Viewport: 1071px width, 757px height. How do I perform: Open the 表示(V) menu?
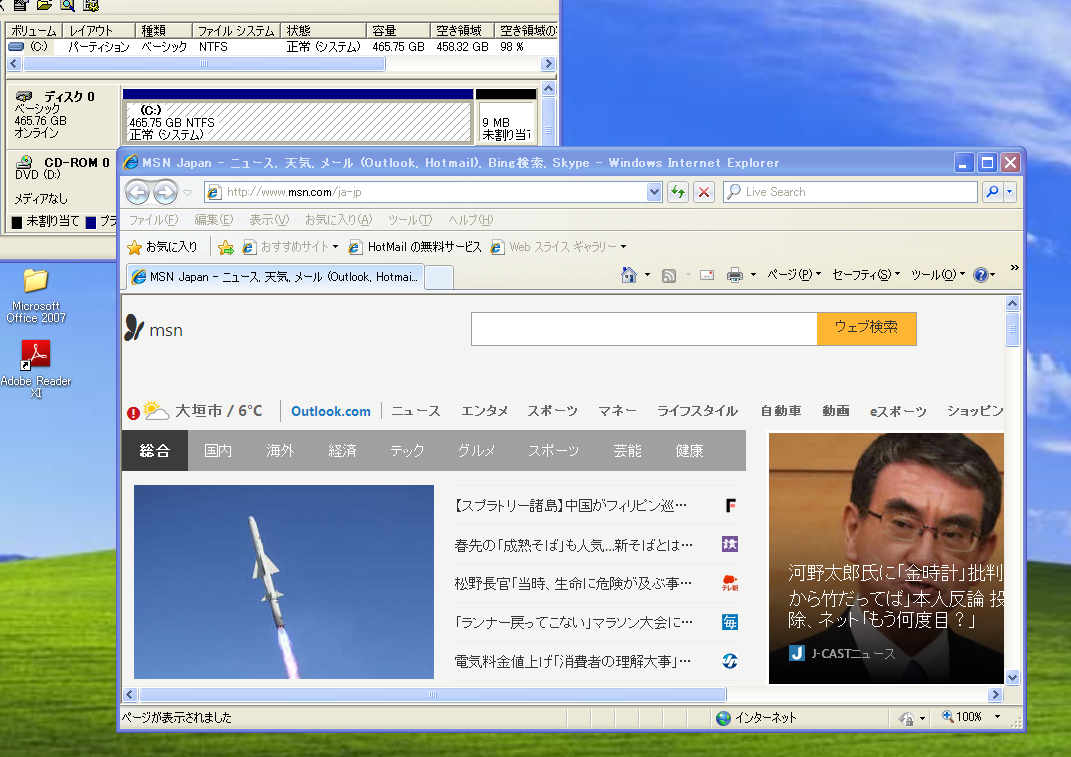[x=269, y=220]
